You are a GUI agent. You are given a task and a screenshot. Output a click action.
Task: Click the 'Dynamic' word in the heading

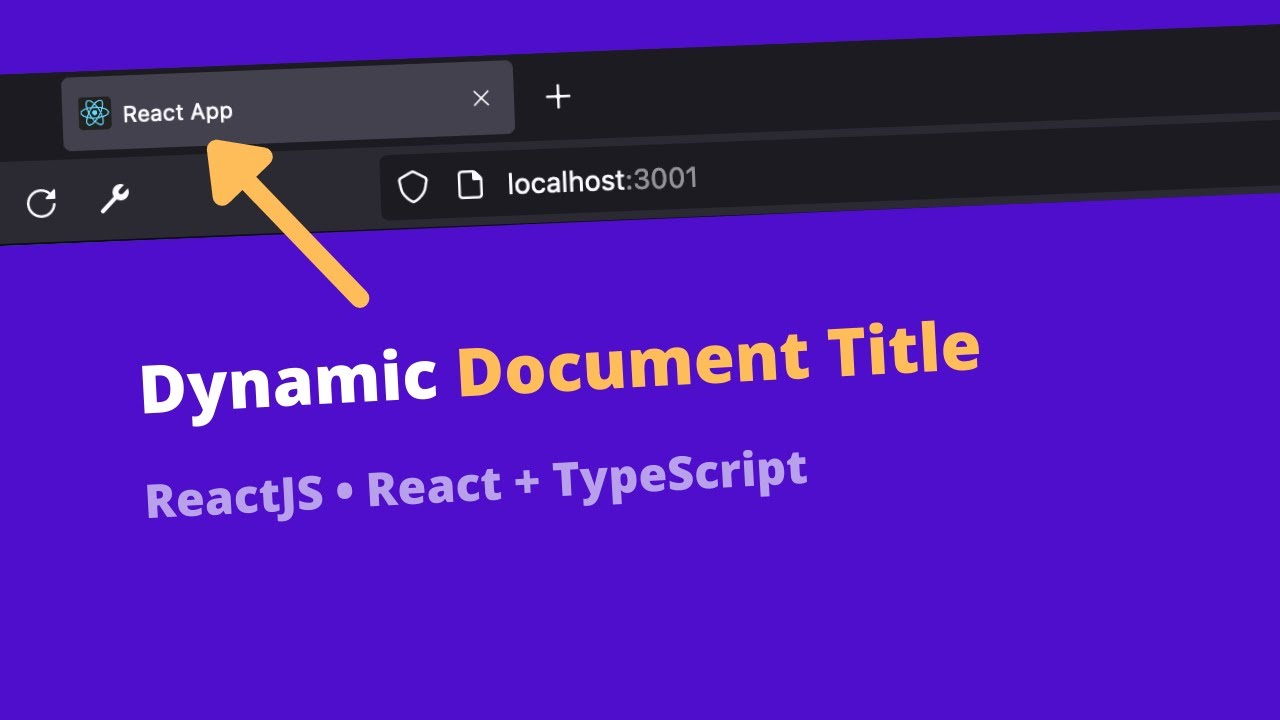click(x=289, y=382)
